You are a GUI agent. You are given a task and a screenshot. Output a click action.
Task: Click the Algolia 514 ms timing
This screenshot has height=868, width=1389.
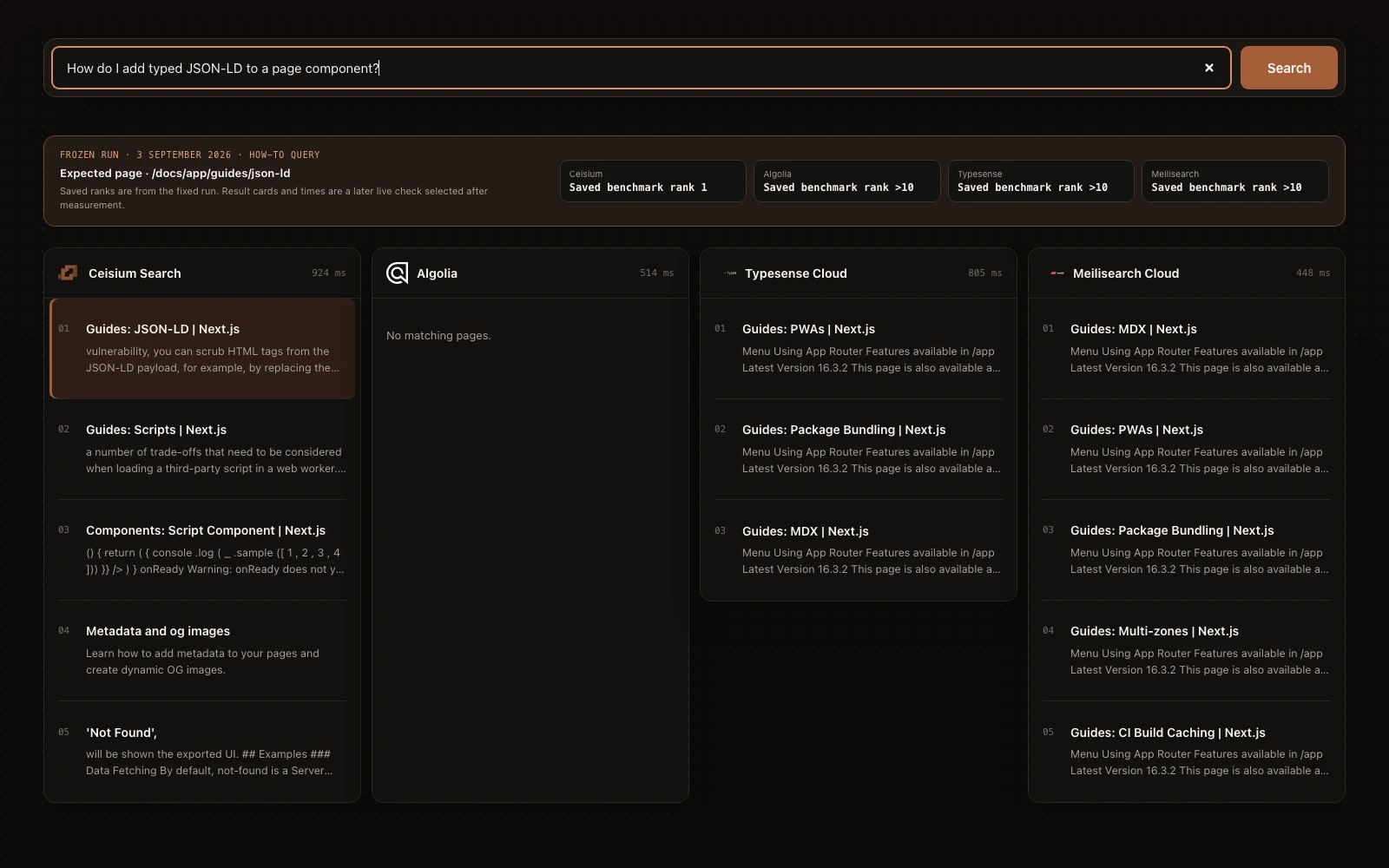[x=657, y=273]
